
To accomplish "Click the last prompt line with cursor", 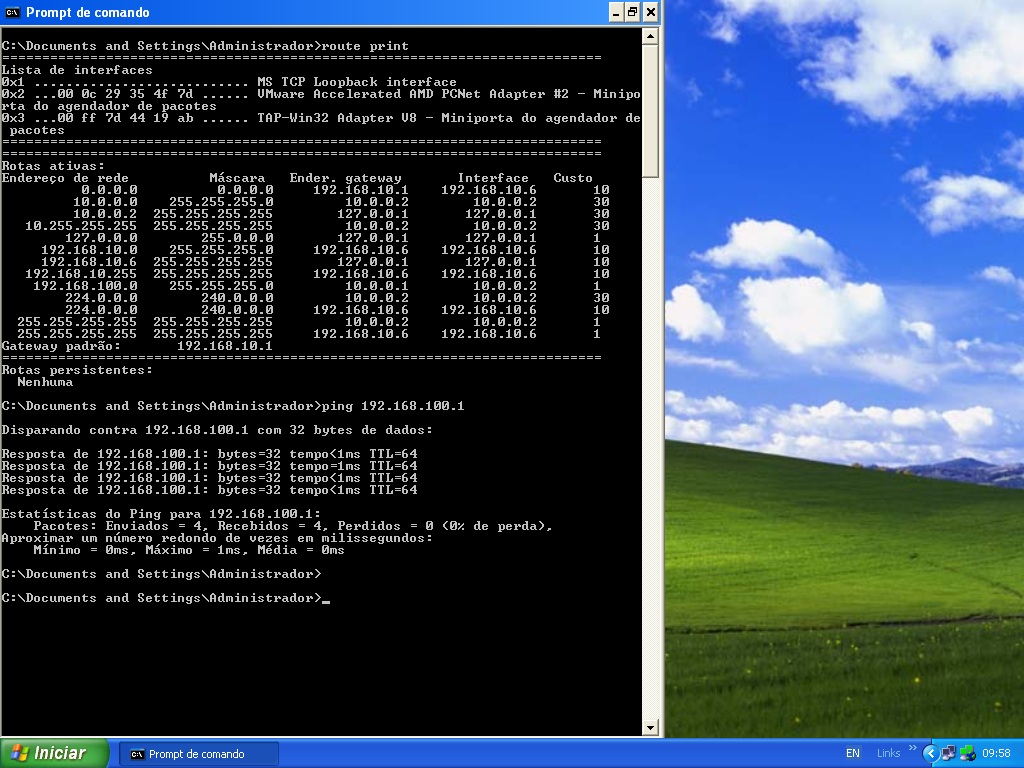I will 165,598.
